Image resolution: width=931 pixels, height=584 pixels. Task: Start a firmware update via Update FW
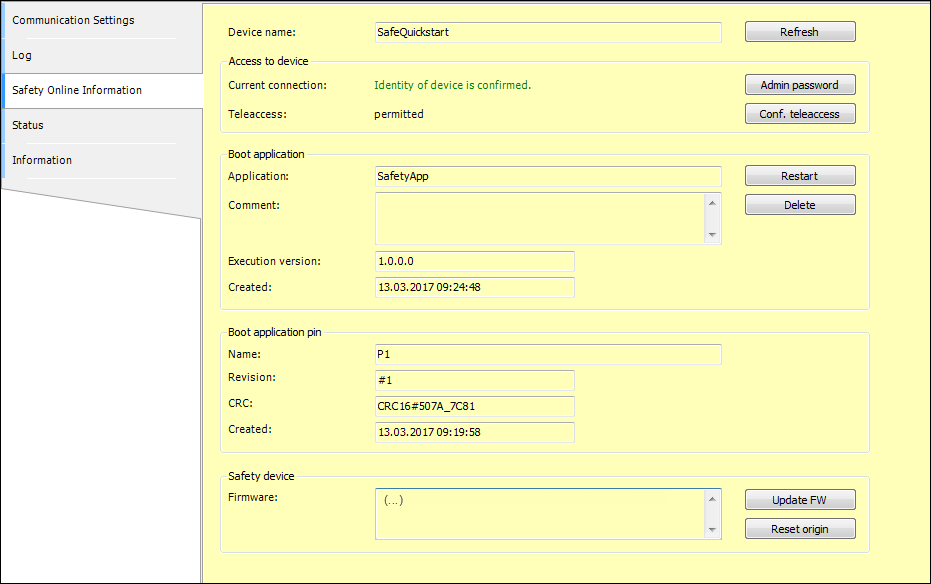click(x=799, y=499)
